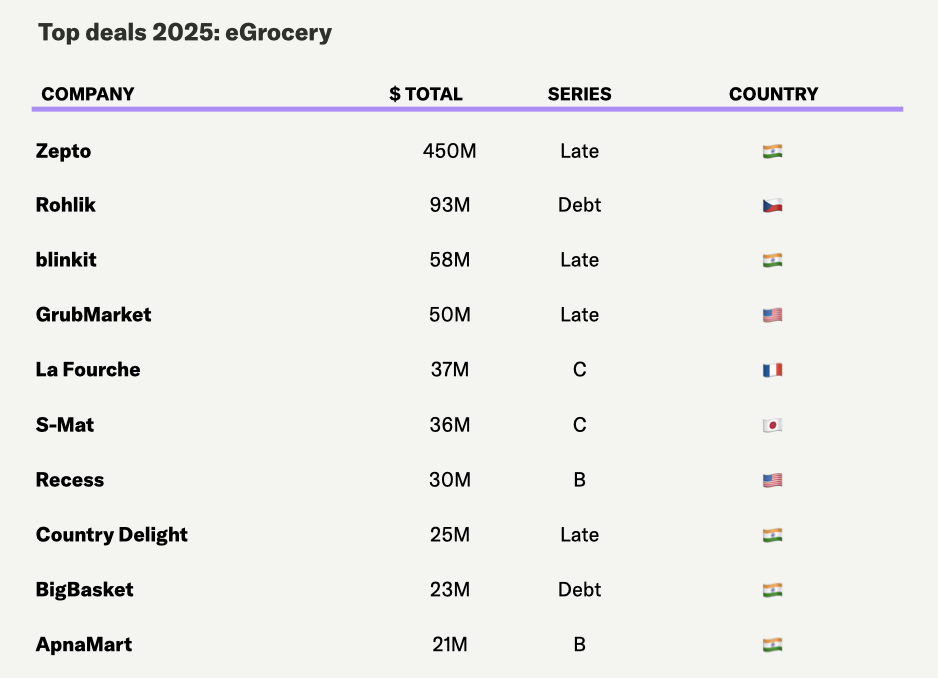
Task: Click the Country Delight company name
Action: coord(112,535)
